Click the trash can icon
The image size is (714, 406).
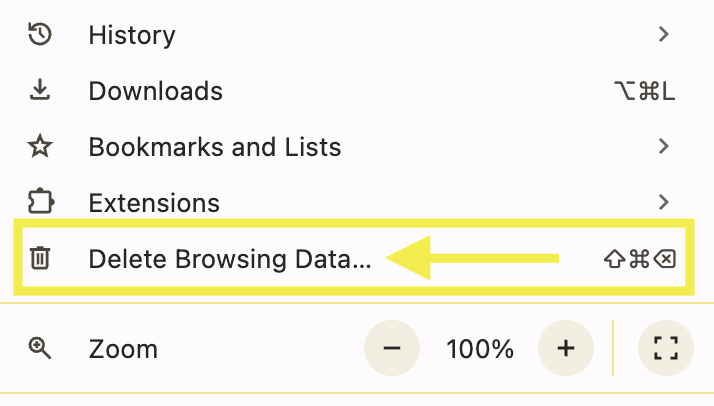tap(40, 259)
